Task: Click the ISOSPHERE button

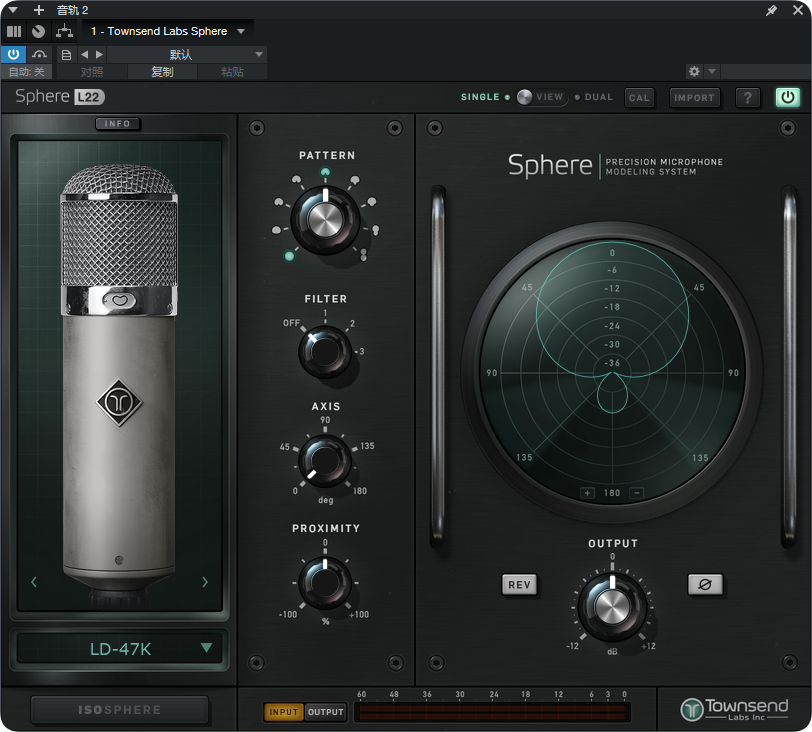Action: 119,710
